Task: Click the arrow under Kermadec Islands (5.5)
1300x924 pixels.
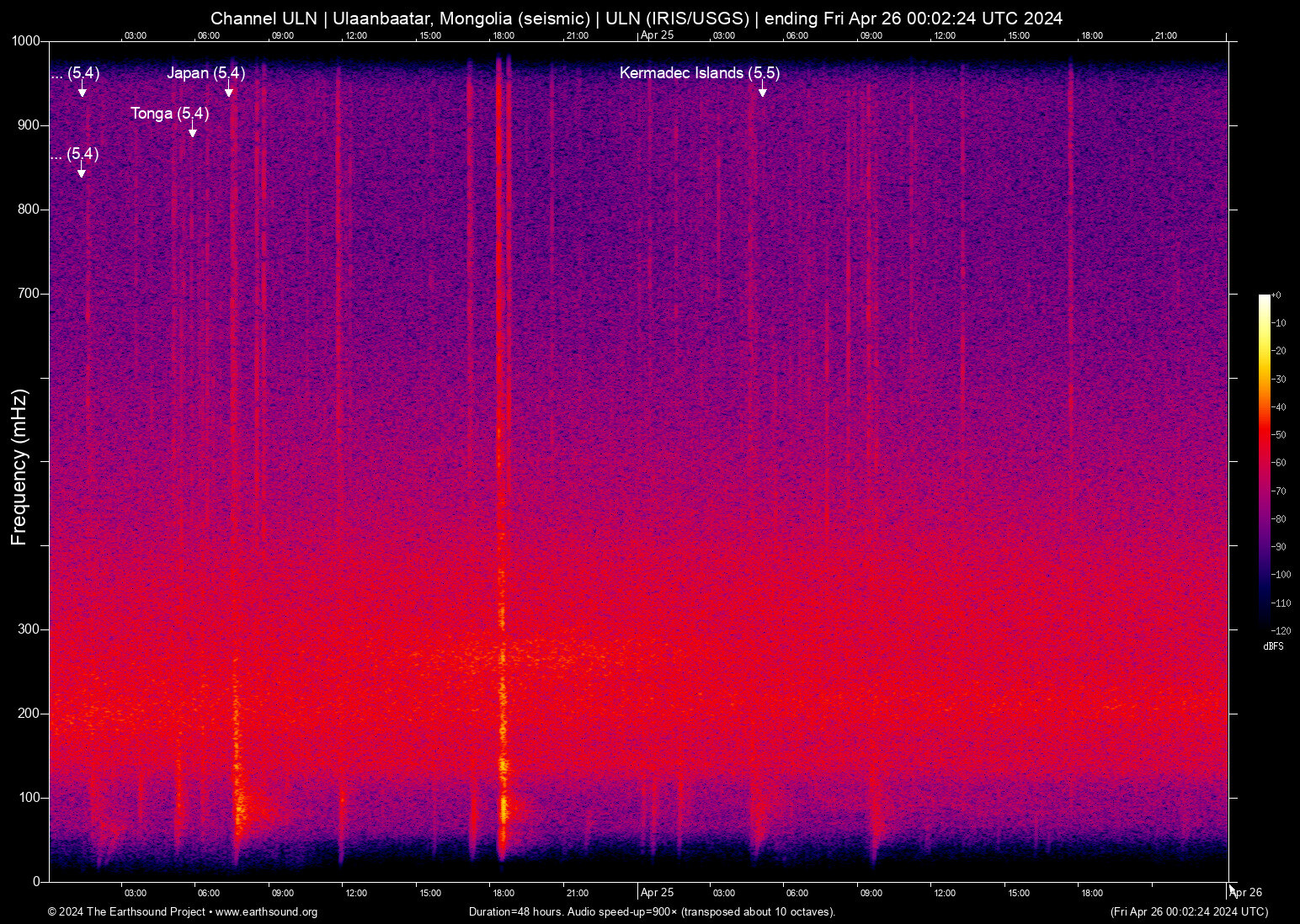Action: coord(762,91)
